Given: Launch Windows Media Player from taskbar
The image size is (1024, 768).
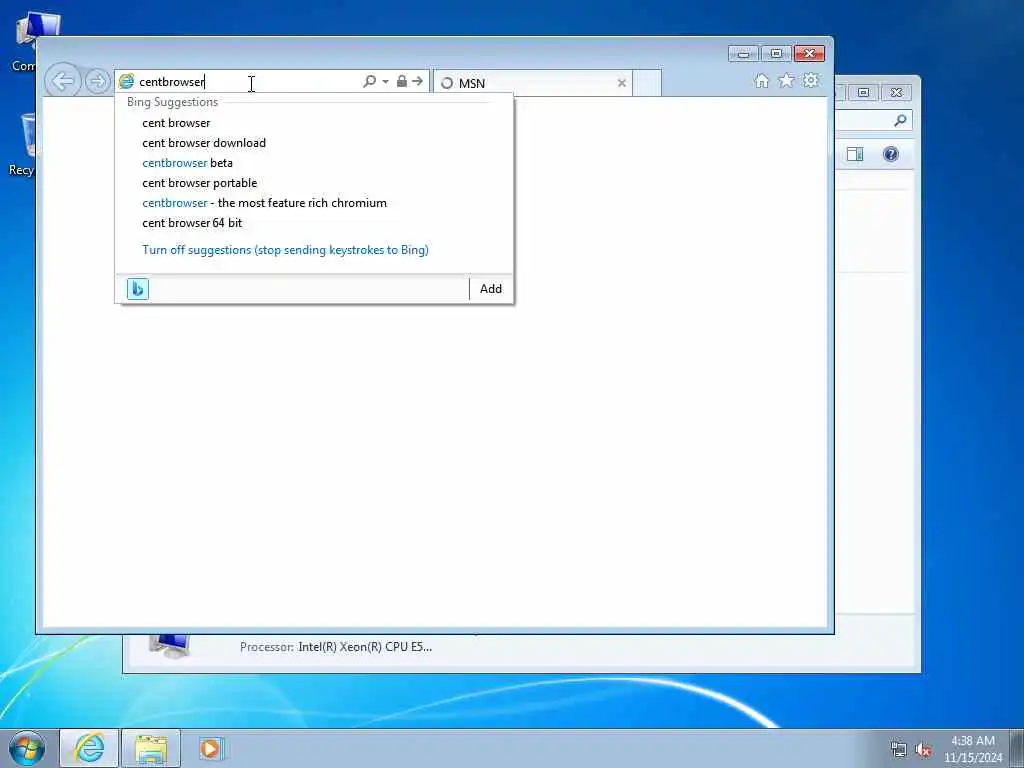Looking at the screenshot, I should click(211, 748).
